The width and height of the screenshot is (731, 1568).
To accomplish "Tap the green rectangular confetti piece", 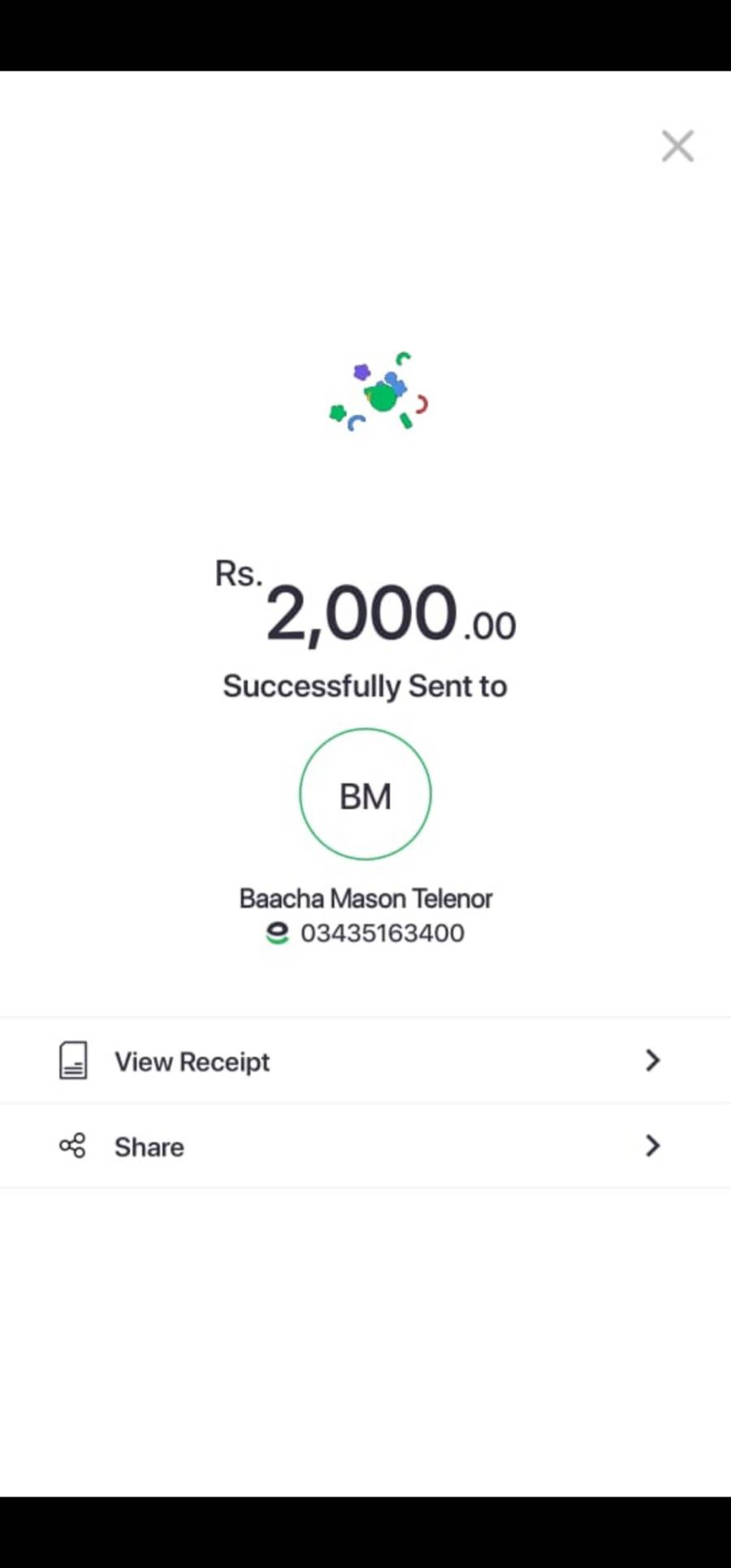I will point(406,421).
